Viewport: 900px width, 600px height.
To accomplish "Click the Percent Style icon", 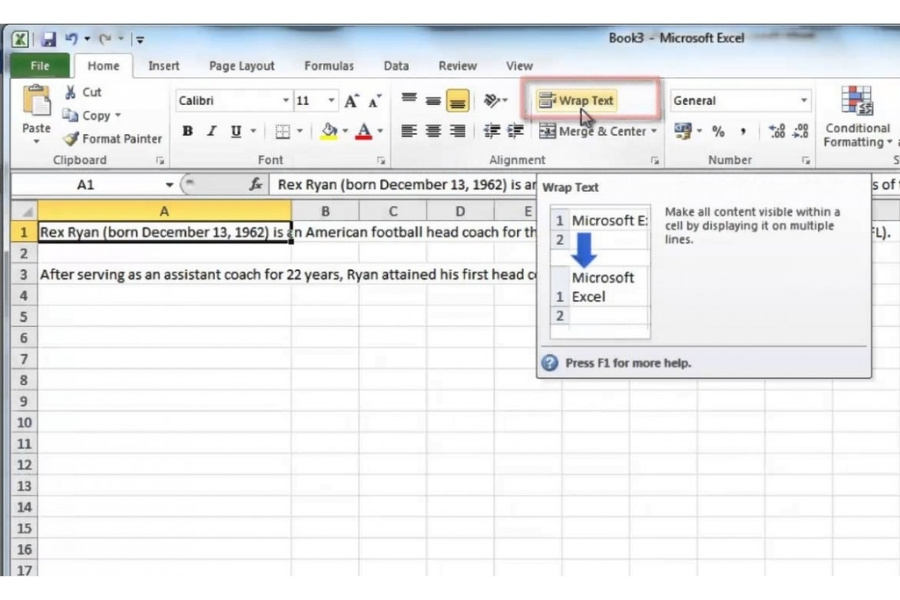I will pyautogui.click(x=718, y=131).
